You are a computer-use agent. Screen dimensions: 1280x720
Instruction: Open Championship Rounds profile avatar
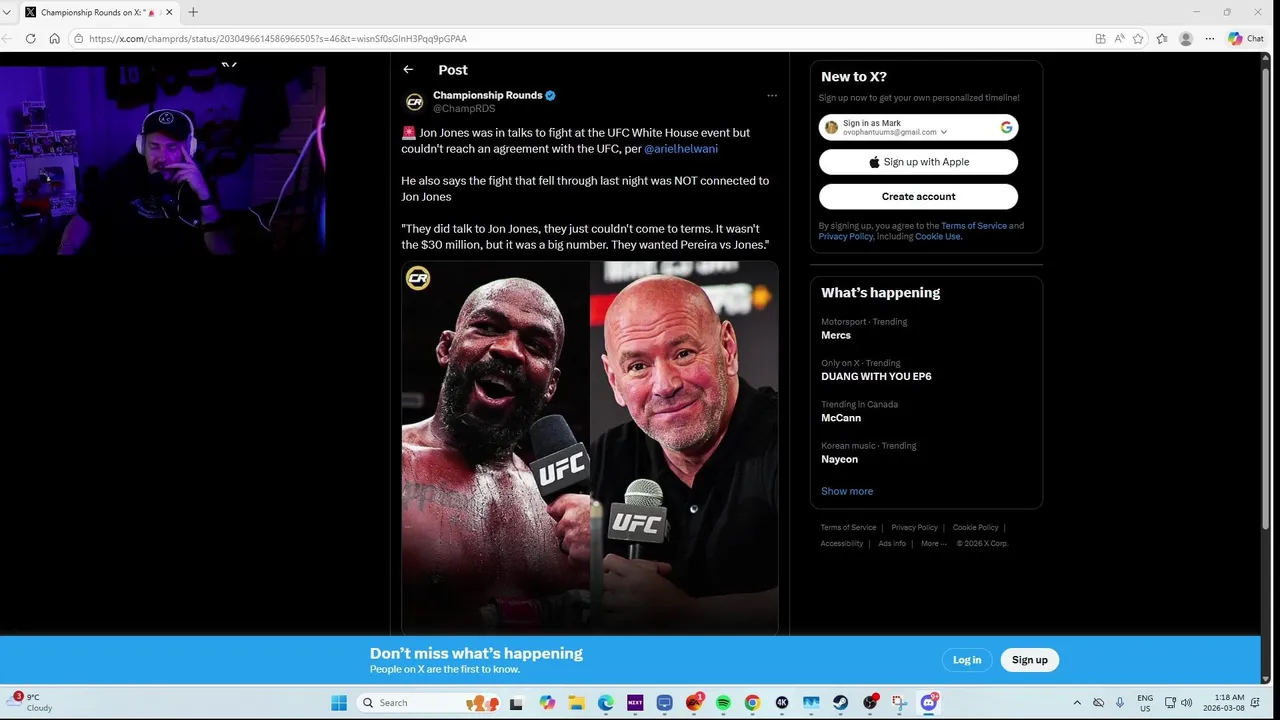pos(414,102)
